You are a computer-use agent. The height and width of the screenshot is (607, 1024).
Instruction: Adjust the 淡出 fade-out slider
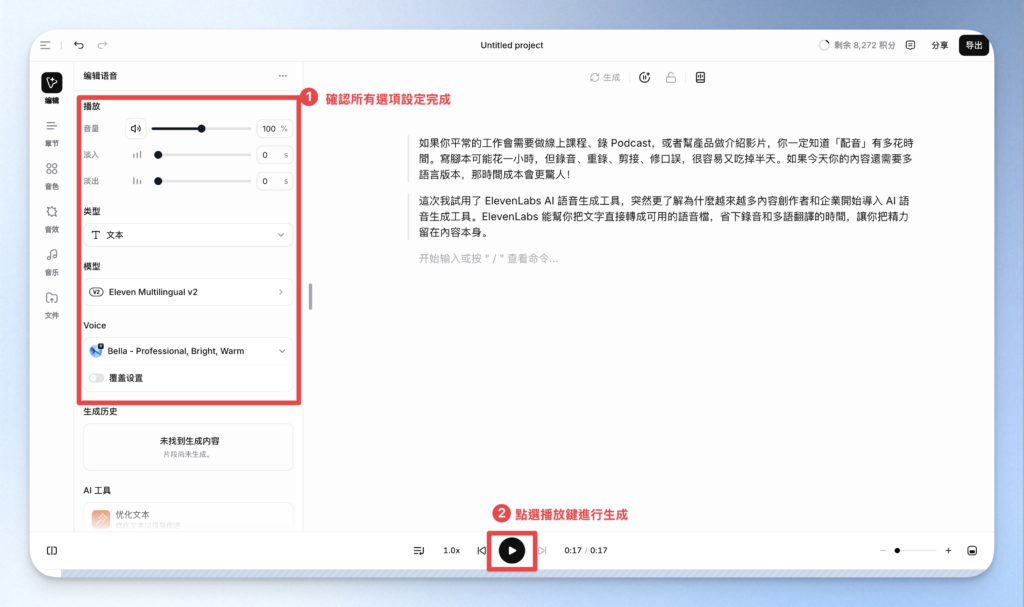pyautogui.click(x=201, y=181)
